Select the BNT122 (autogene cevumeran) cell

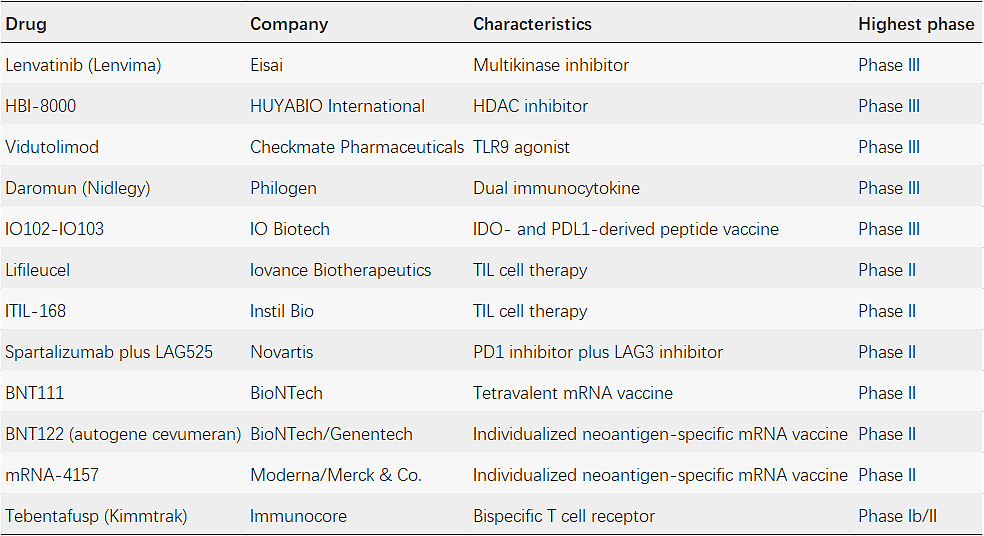(123, 434)
